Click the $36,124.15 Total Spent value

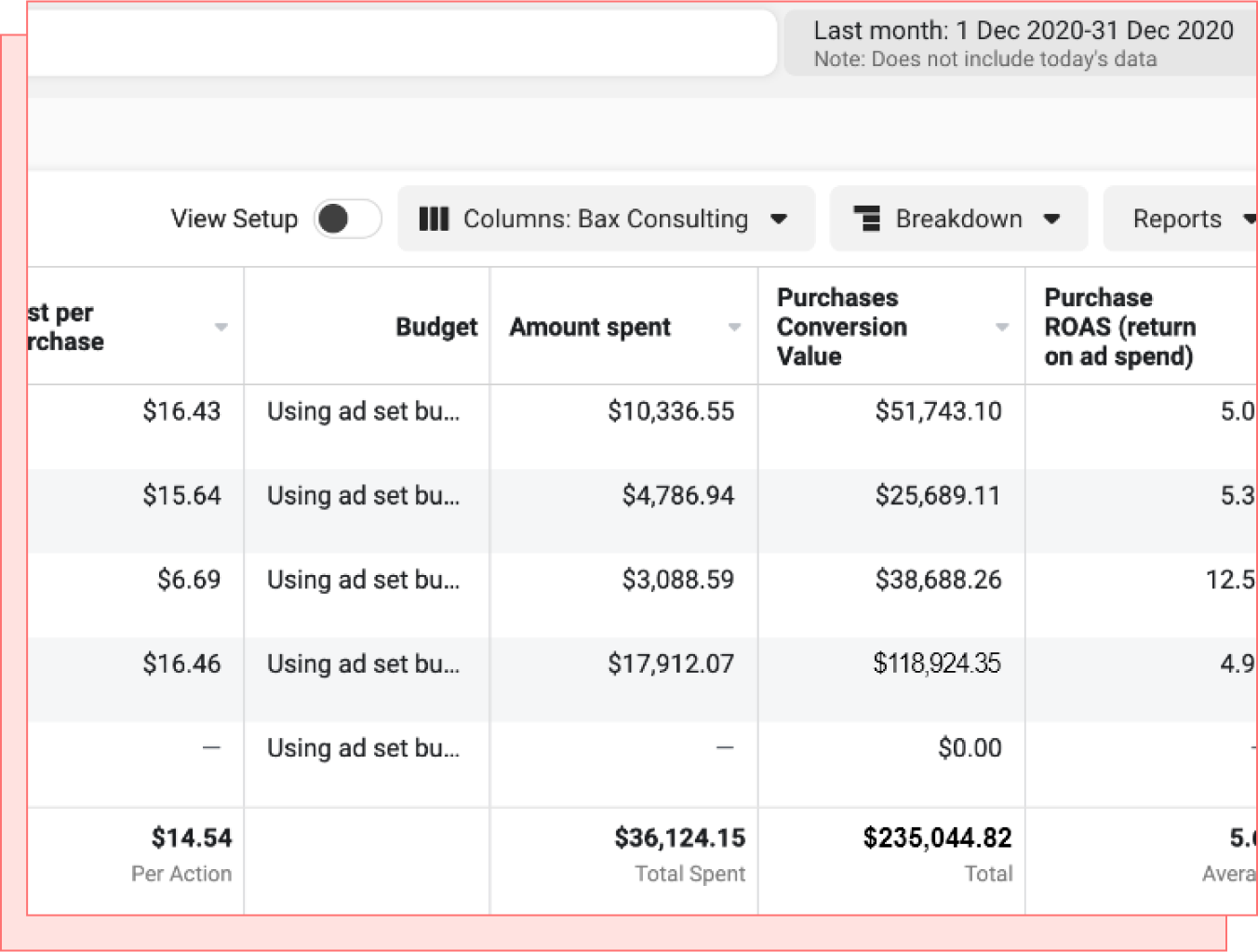pyautogui.click(x=680, y=838)
